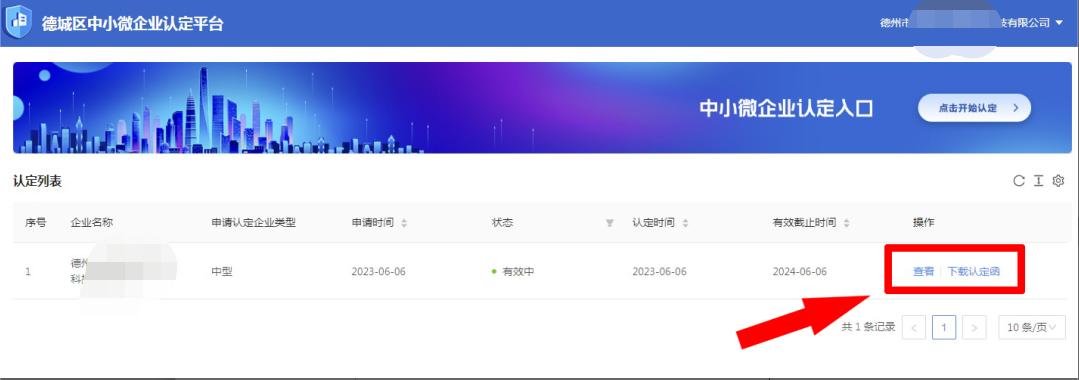Screen dimensions: 1079x380
Task: Go to next page arrow
Action: coord(974,328)
